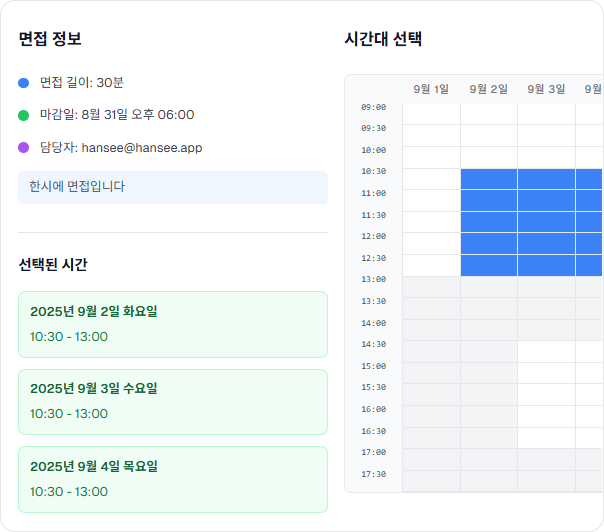Toggle the 9월 1일 09:00 time slot
The image size is (604, 532).
pyautogui.click(x=432, y=114)
